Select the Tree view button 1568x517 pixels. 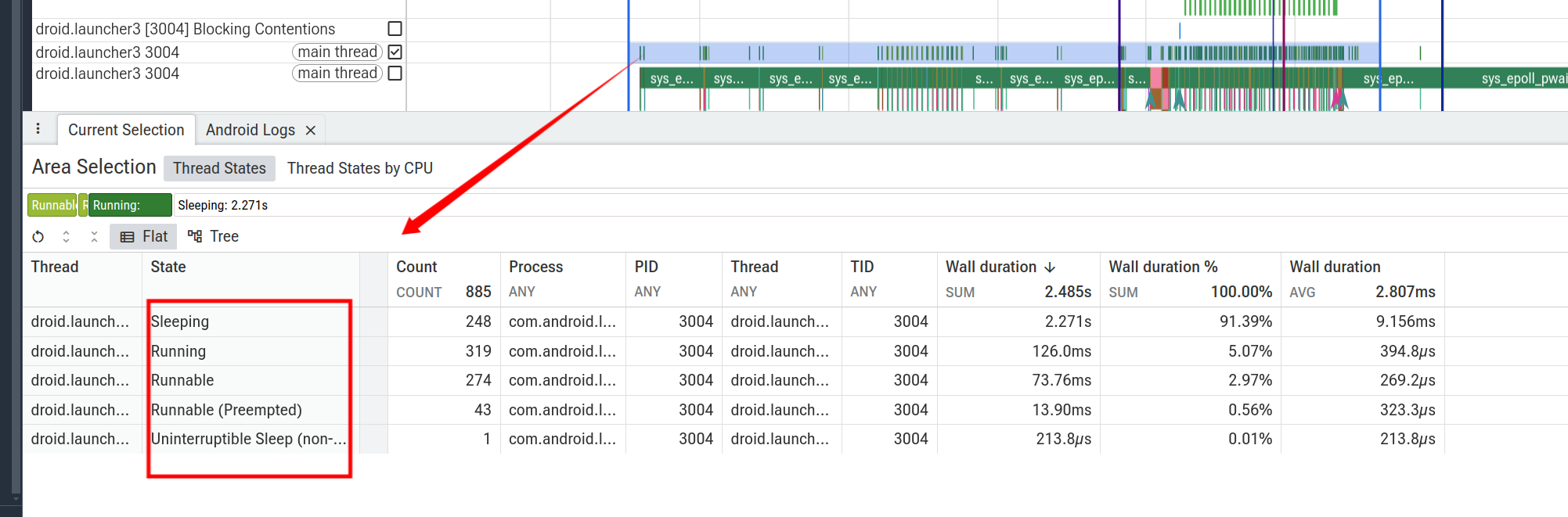[x=213, y=236]
